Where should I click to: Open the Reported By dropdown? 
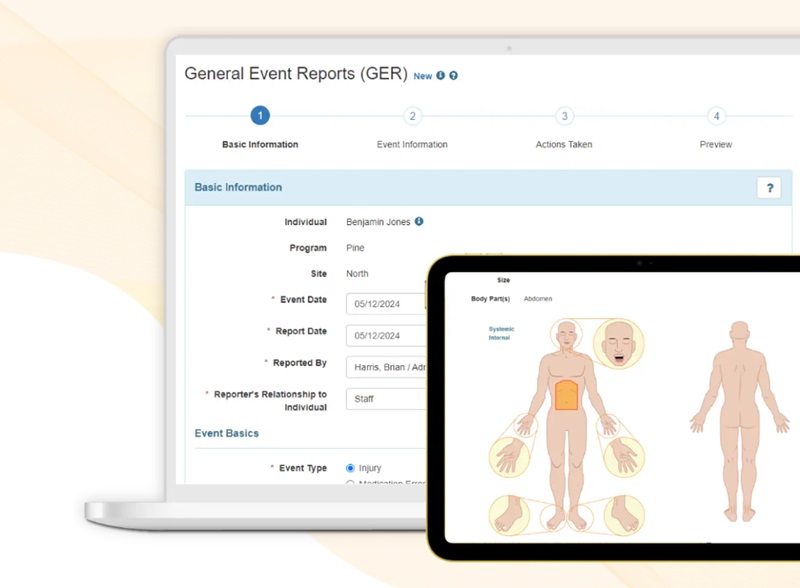(386, 367)
